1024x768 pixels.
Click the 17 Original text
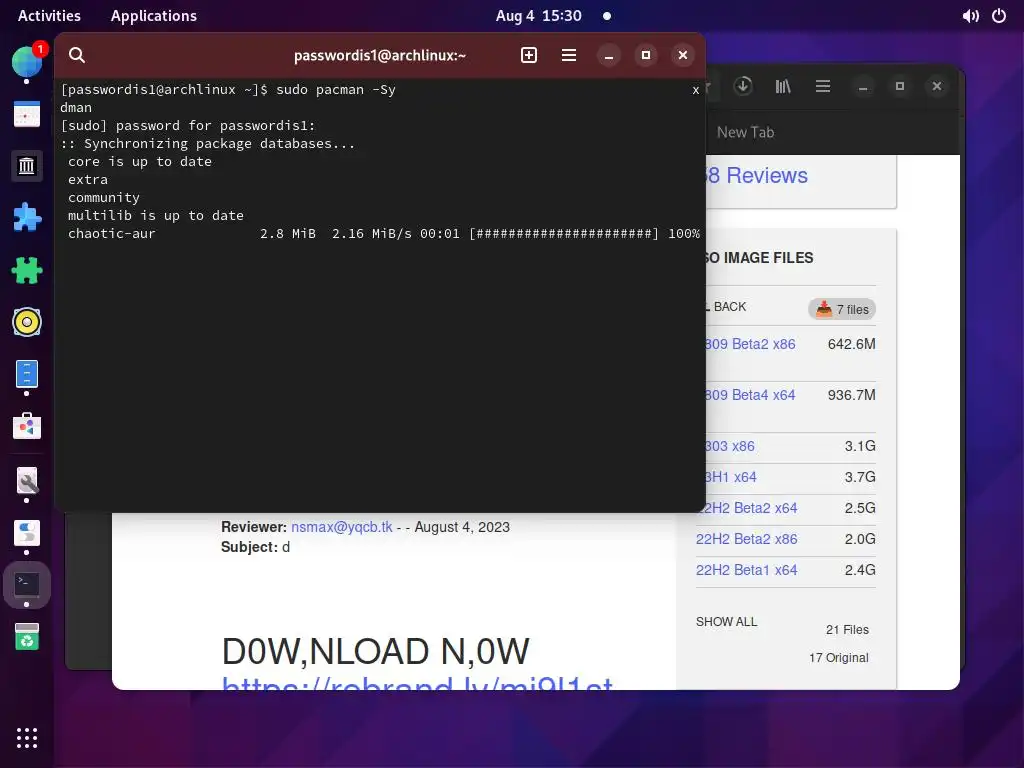tap(839, 658)
